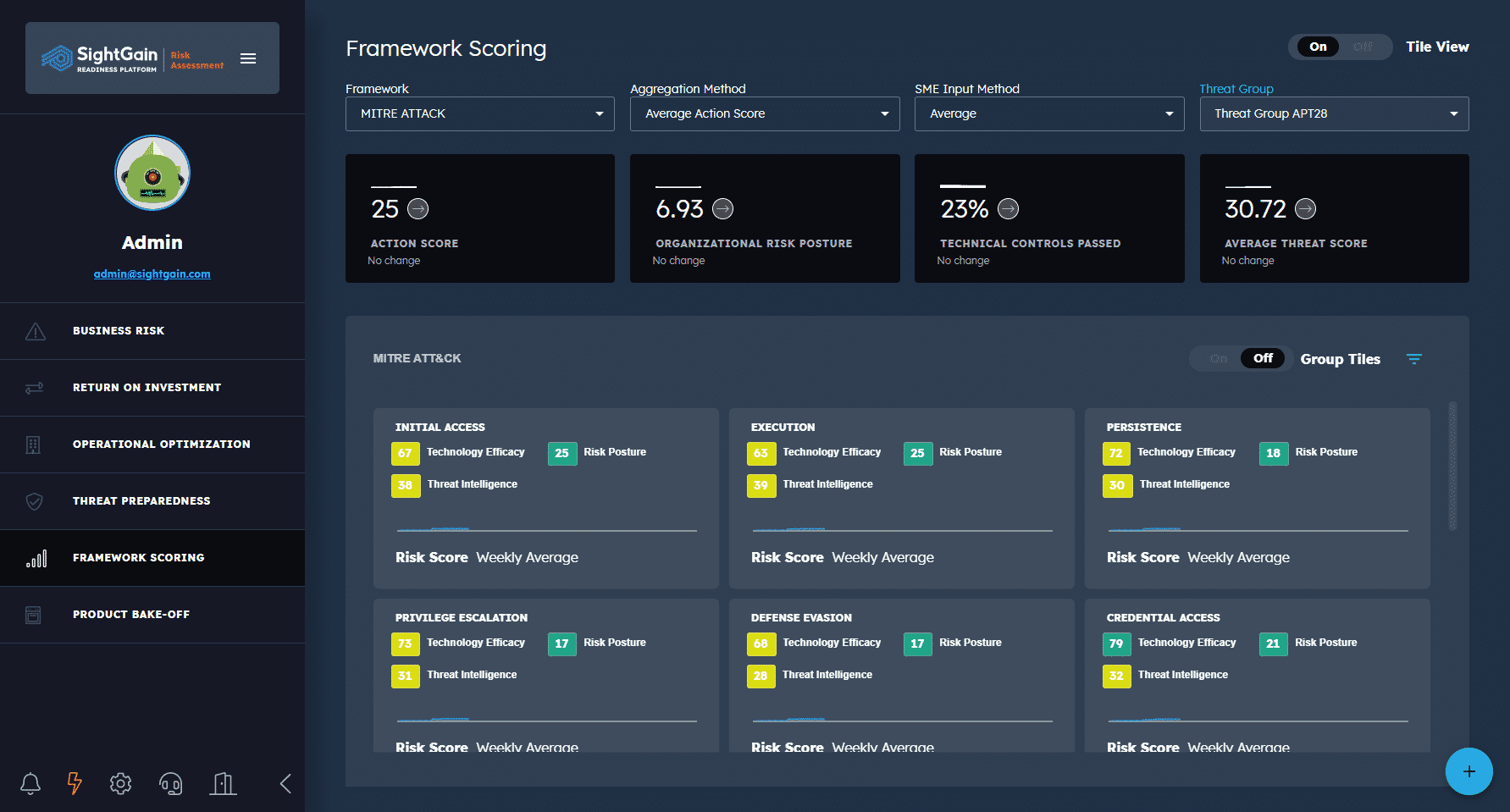Open settings gear icon
The height and width of the screenshot is (812, 1510).
(x=120, y=783)
